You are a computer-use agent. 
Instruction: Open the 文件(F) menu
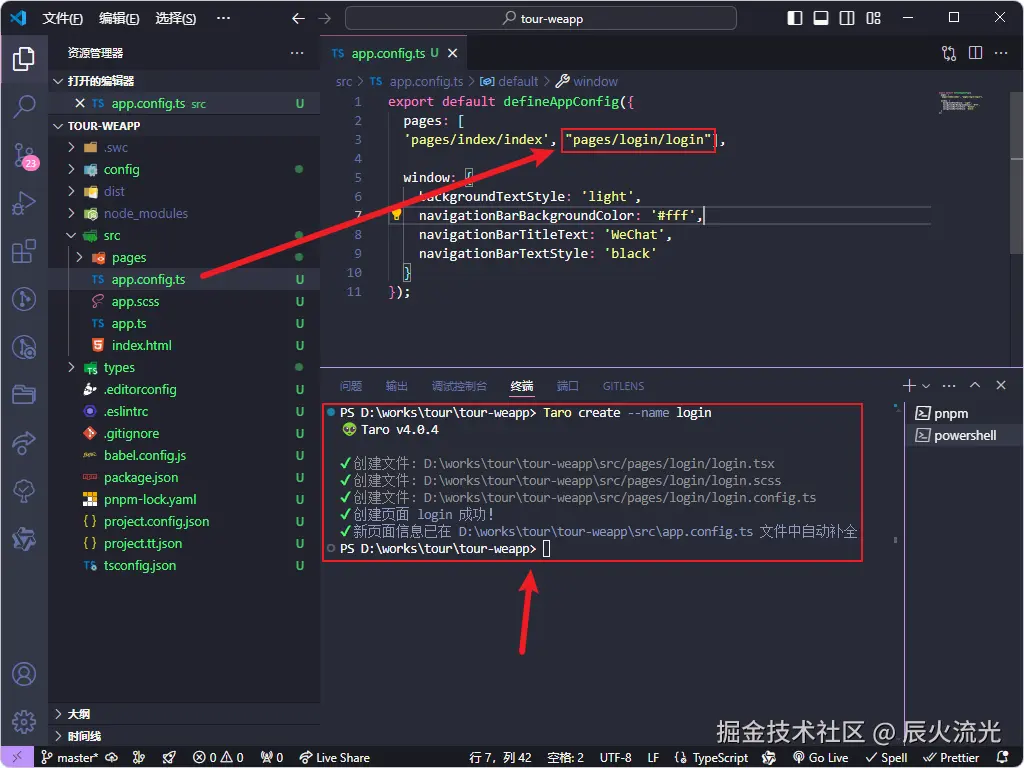coord(63,18)
